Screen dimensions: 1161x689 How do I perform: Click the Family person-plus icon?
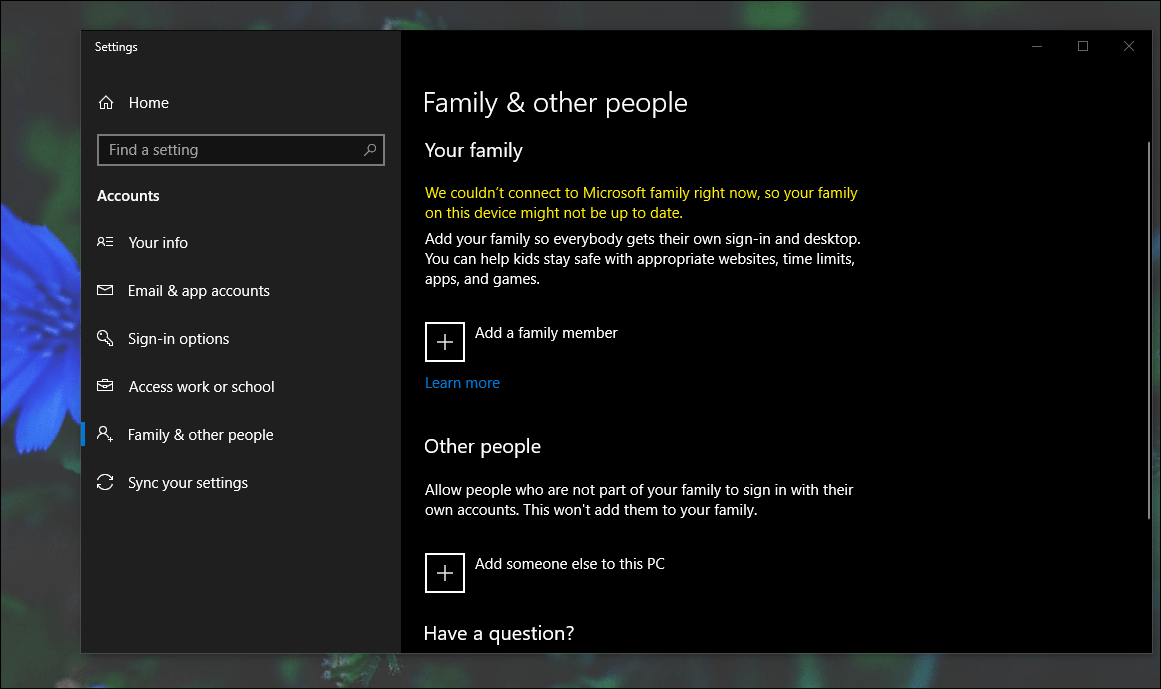(x=105, y=434)
